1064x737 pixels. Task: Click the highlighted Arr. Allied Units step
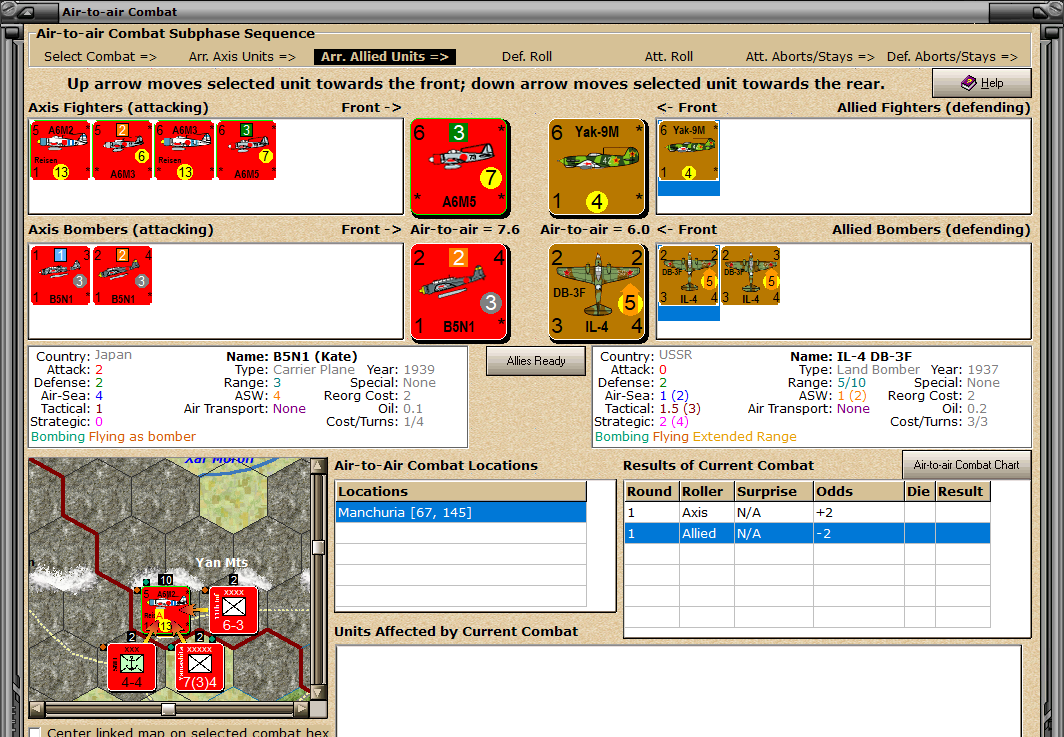pos(385,57)
